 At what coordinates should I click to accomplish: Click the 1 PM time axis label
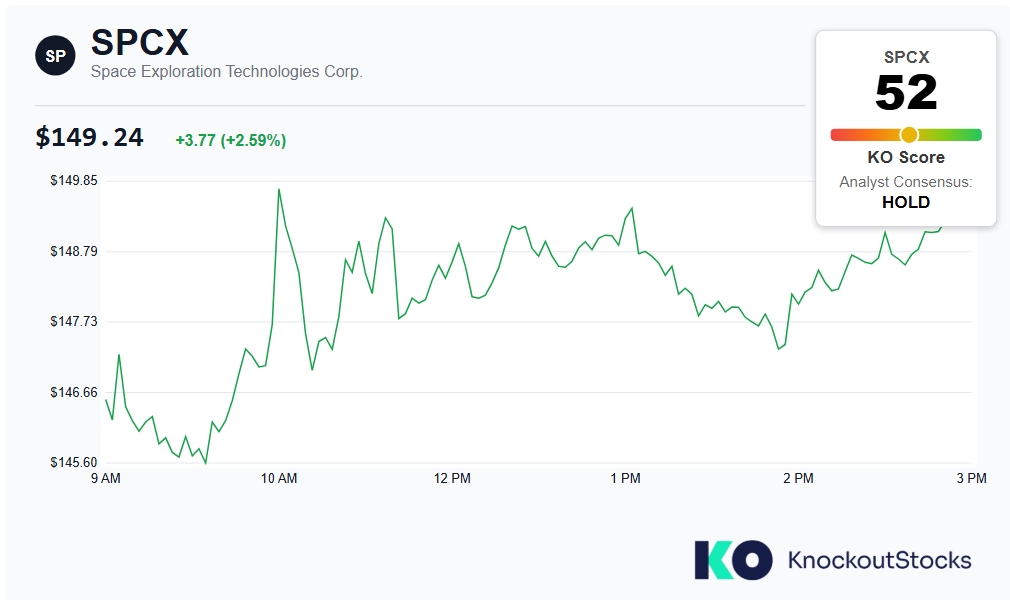(625, 478)
